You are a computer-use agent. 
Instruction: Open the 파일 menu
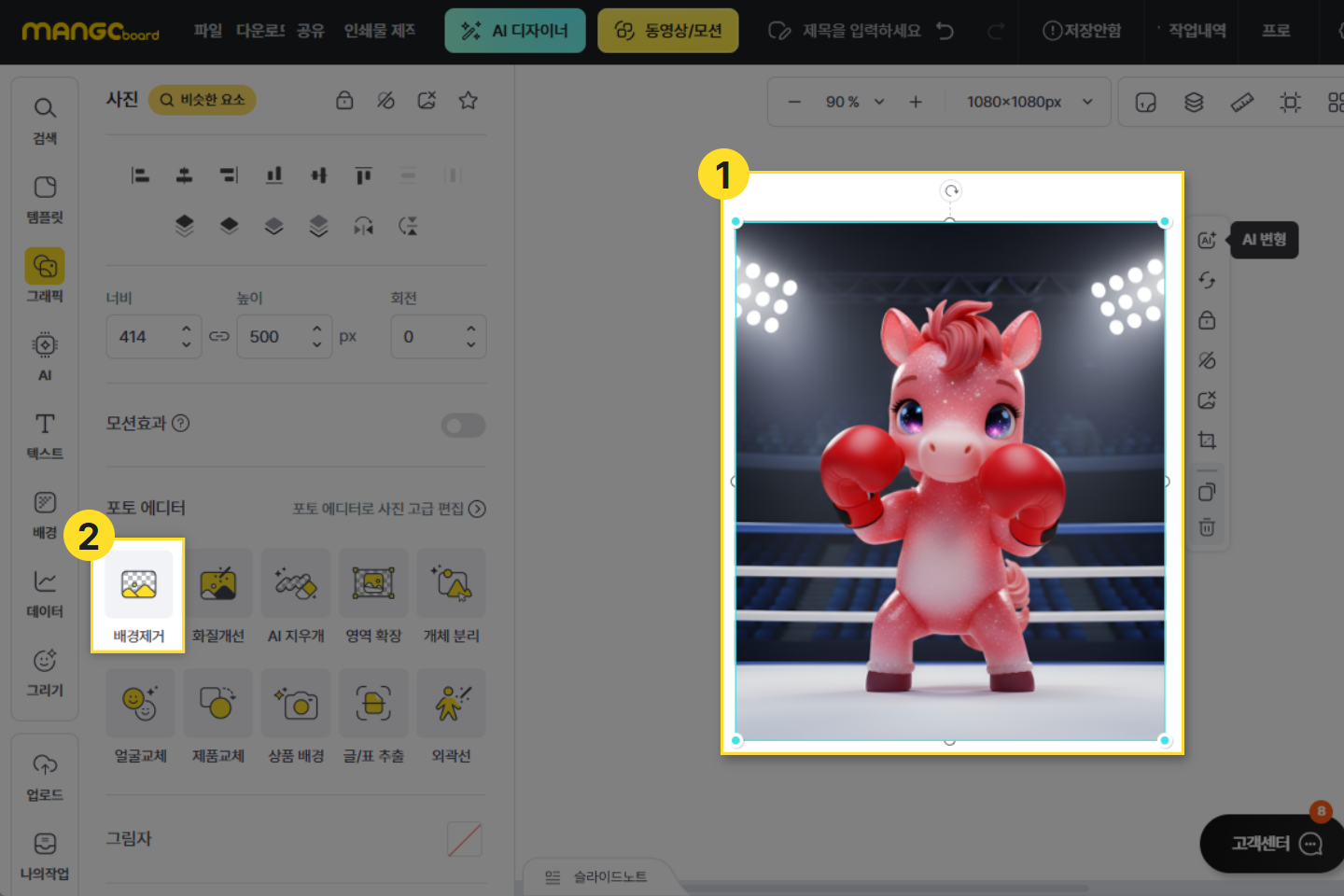pos(207,31)
